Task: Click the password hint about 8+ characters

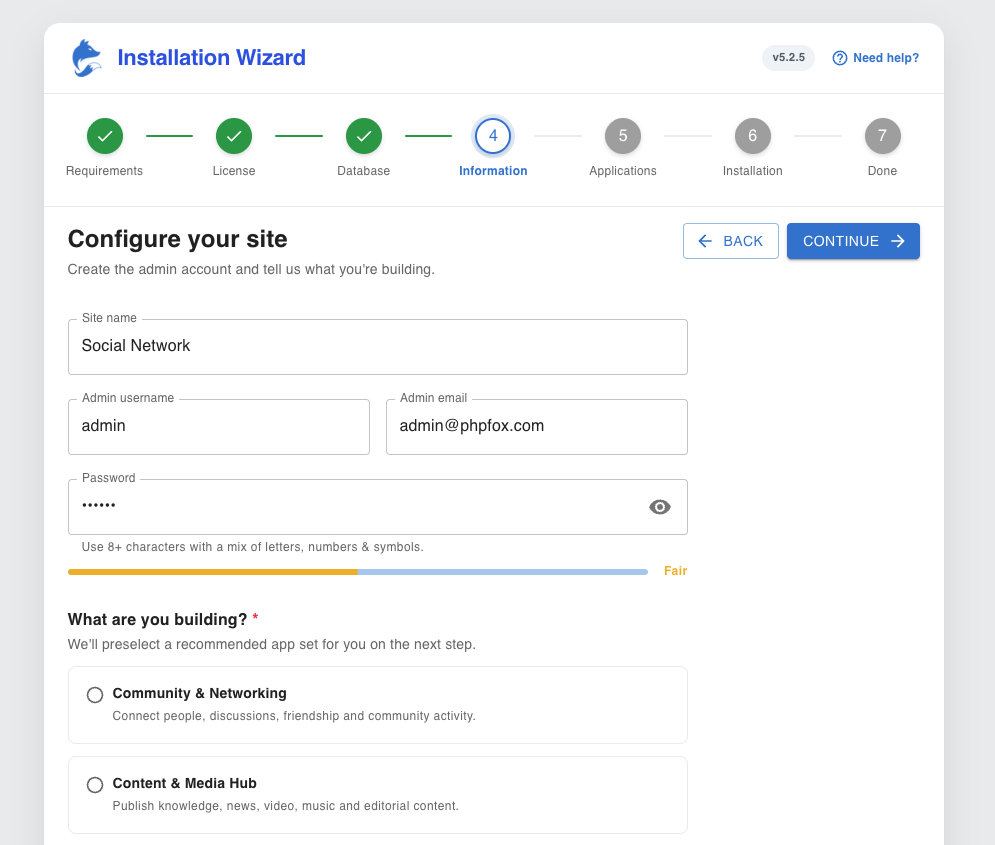Action: 253,547
